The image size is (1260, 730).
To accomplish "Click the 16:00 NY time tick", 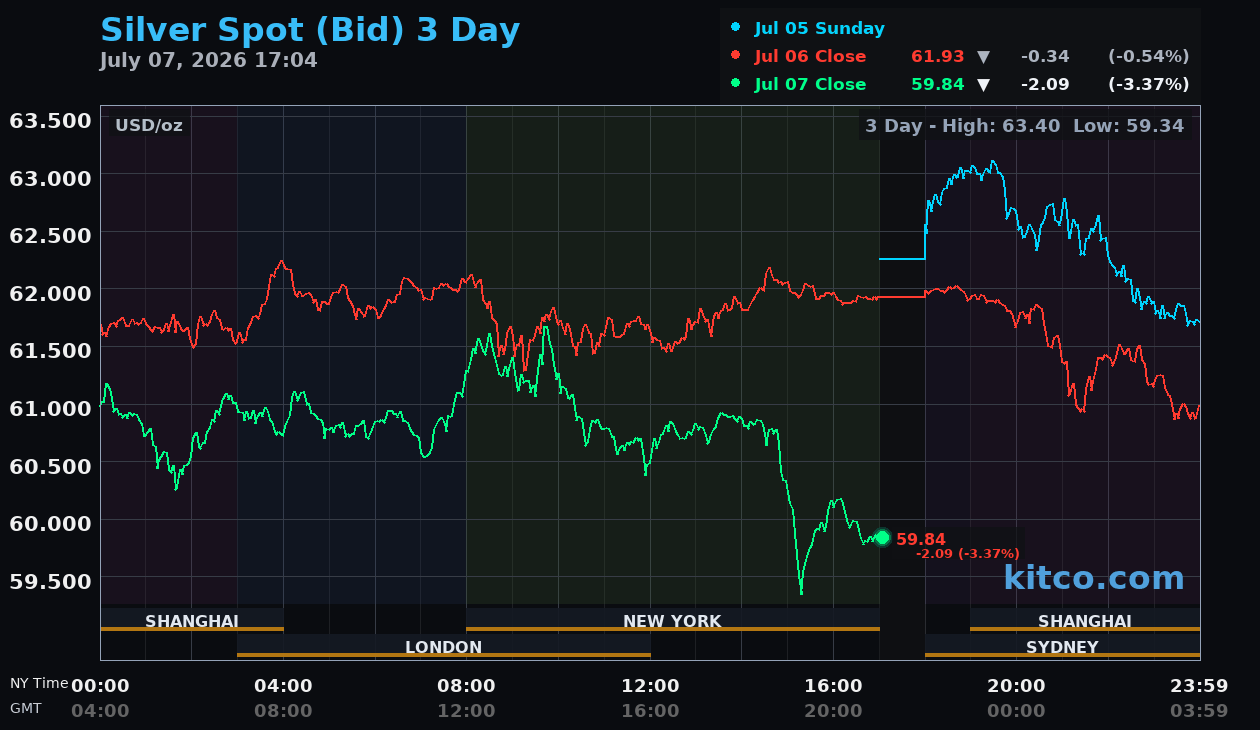I will [833, 686].
